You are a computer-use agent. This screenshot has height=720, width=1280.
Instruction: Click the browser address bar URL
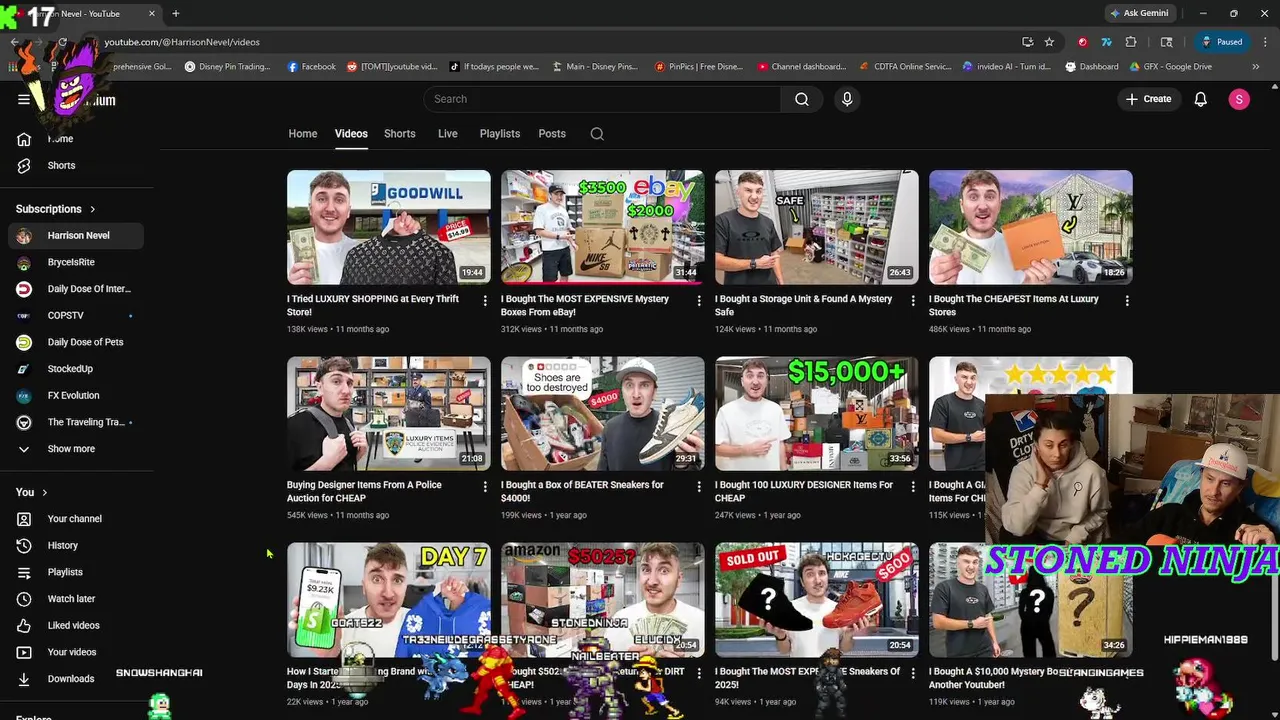pyautogui.click(x=182, y=42)
